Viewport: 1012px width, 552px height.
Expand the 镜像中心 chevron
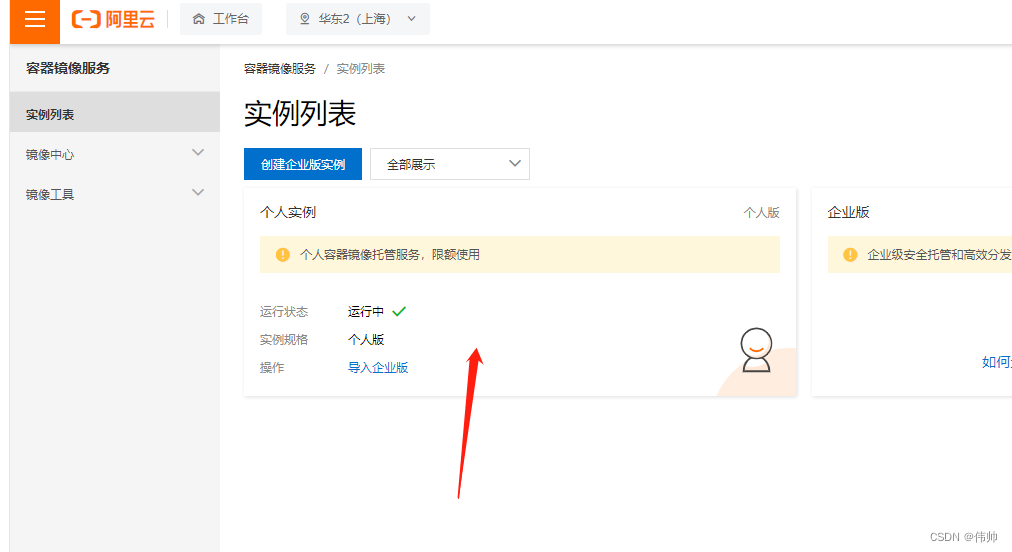point(198,153)
